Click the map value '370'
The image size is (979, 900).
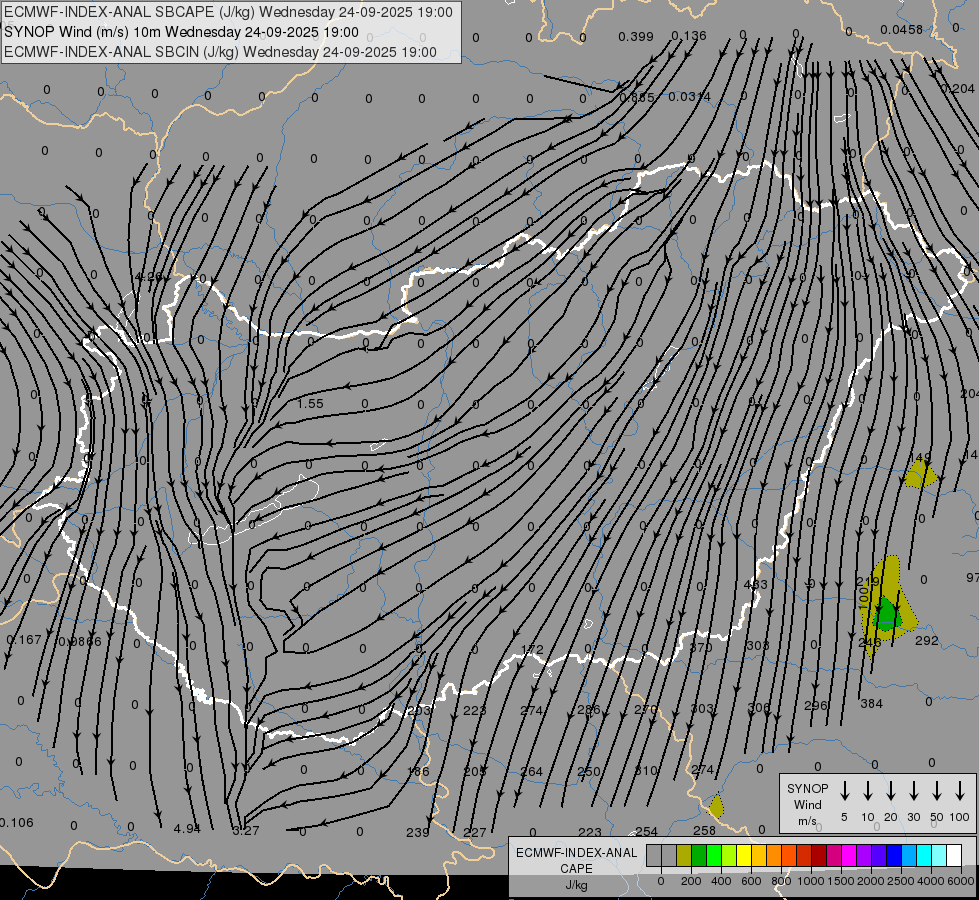701,647
